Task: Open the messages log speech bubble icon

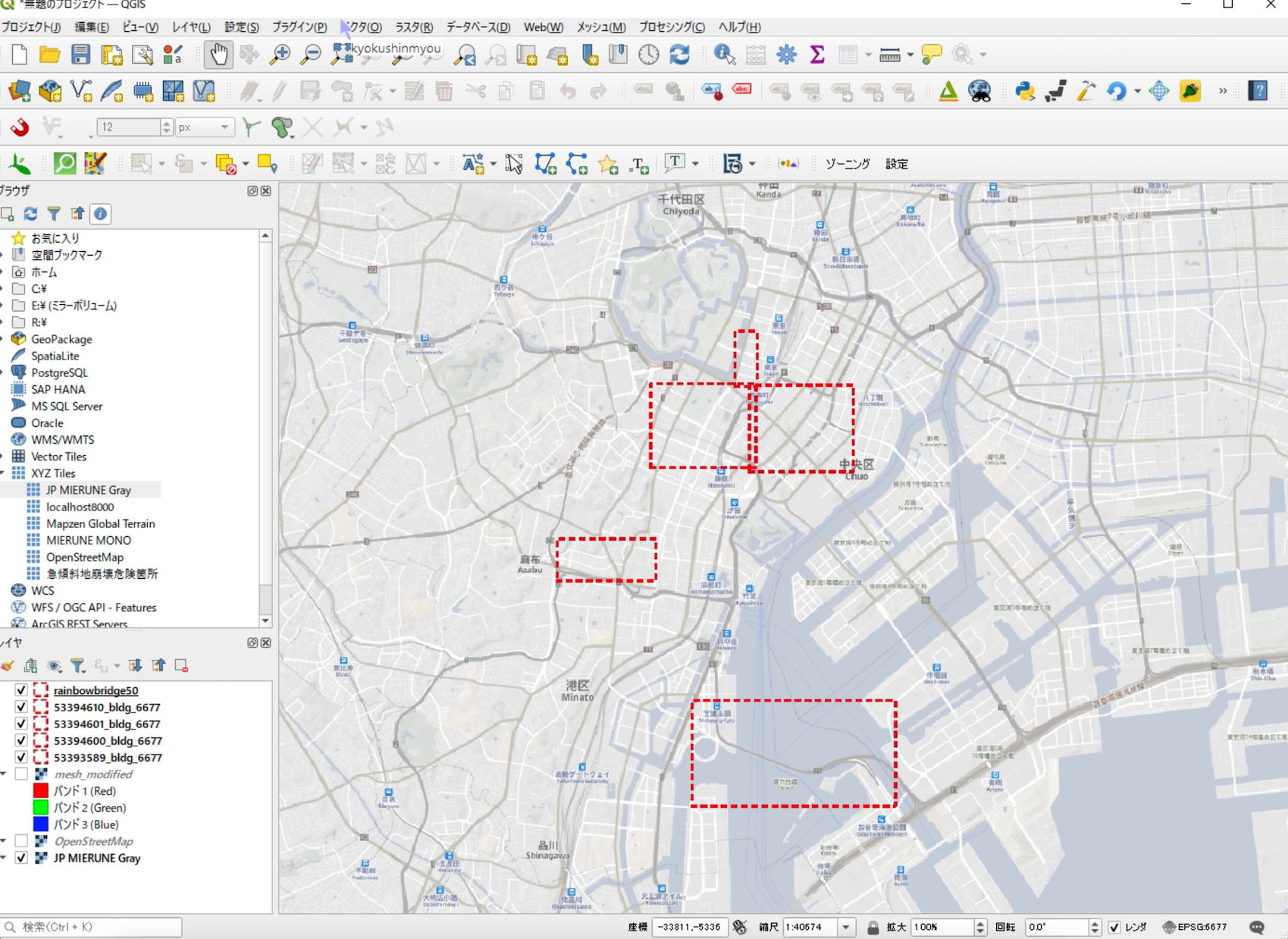Action: [x=1257, y=927]
